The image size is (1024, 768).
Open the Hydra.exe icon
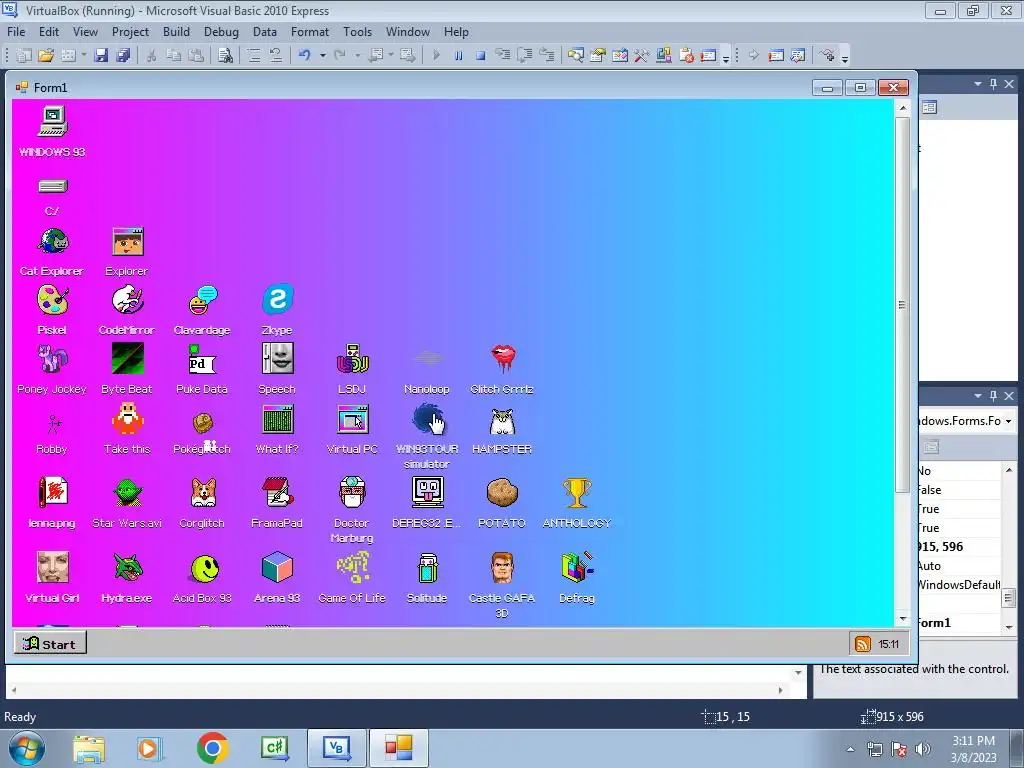pyautogui.click(x=127, y=568)
